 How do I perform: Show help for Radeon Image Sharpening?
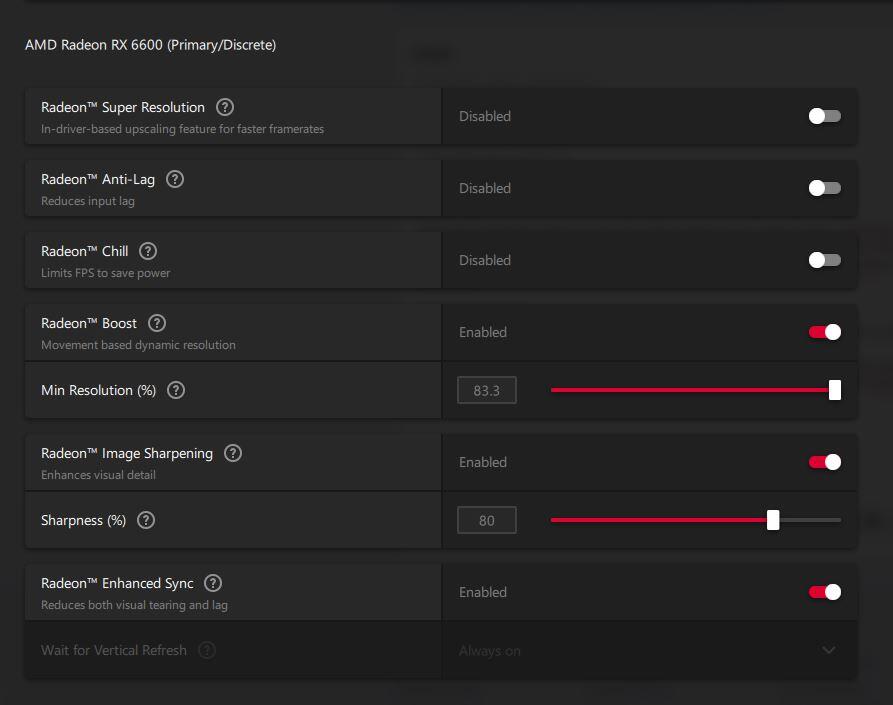click(x=233, y=453)
